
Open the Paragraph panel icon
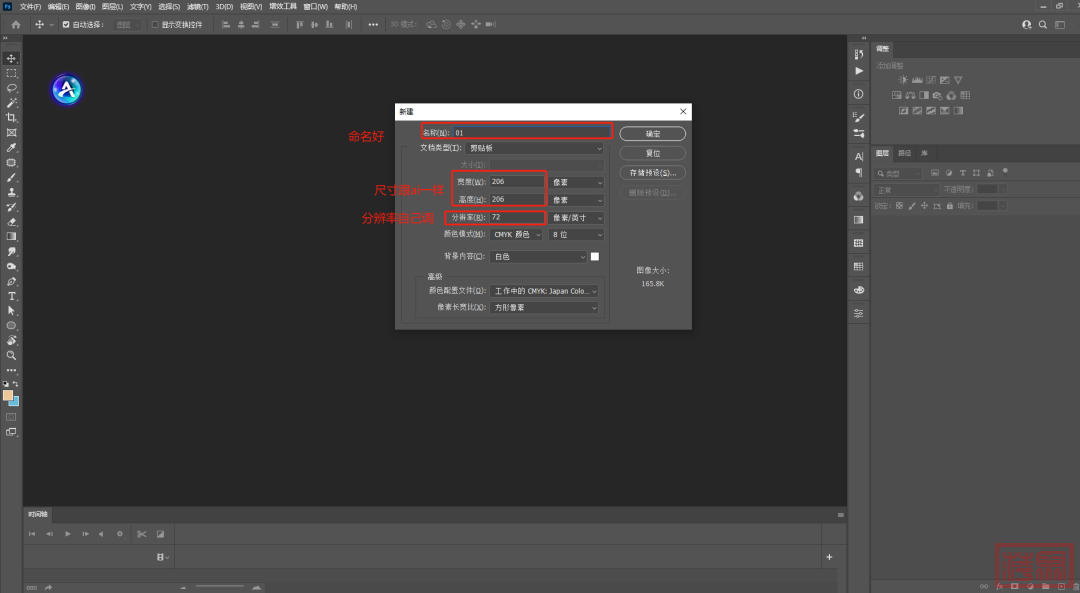coord(858,172)
